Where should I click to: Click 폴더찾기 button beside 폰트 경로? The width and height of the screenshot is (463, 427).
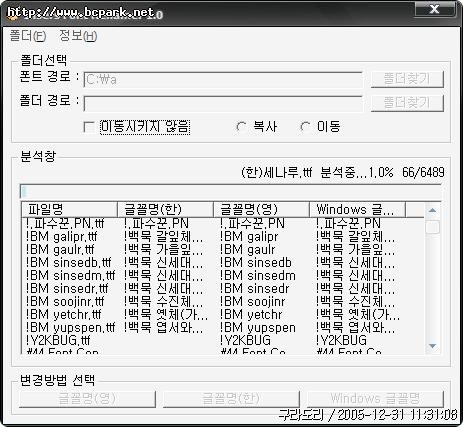point(407,79)
